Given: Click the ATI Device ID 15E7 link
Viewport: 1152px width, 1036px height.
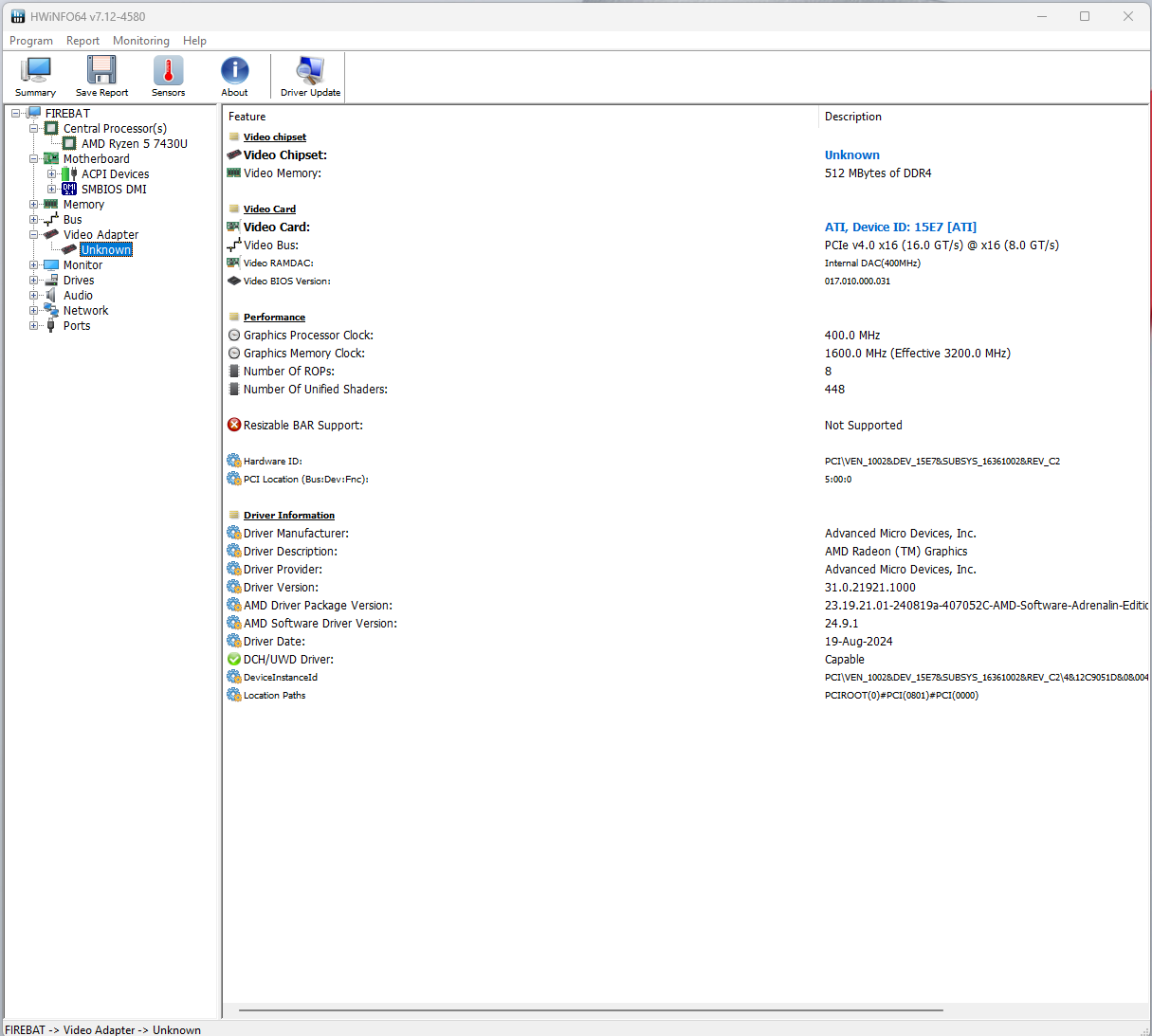Looking at the screenshot, I should pyautogui.click(x=900, y=227).
